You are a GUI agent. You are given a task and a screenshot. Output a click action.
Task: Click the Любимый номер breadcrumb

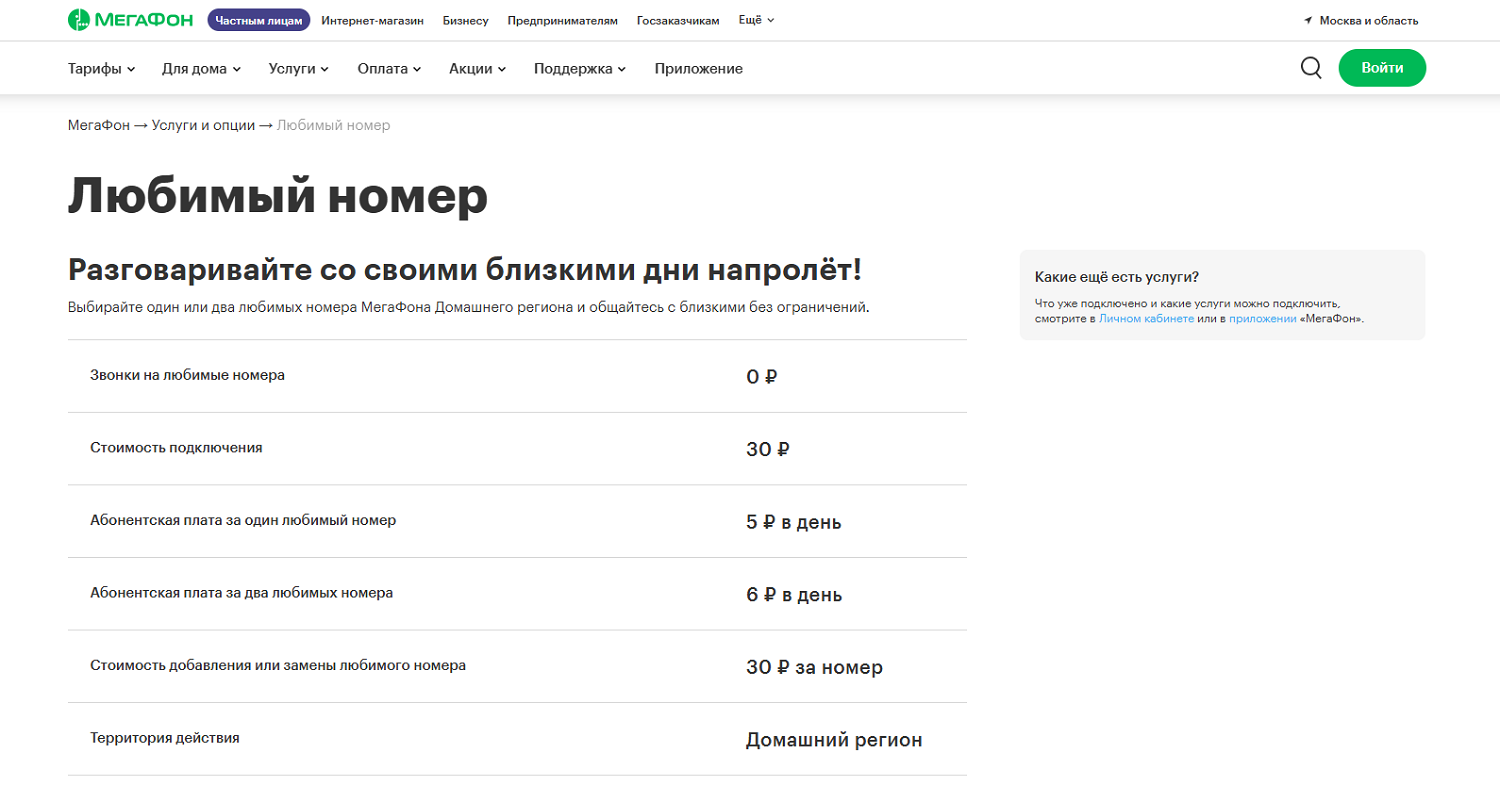point(334,125)
